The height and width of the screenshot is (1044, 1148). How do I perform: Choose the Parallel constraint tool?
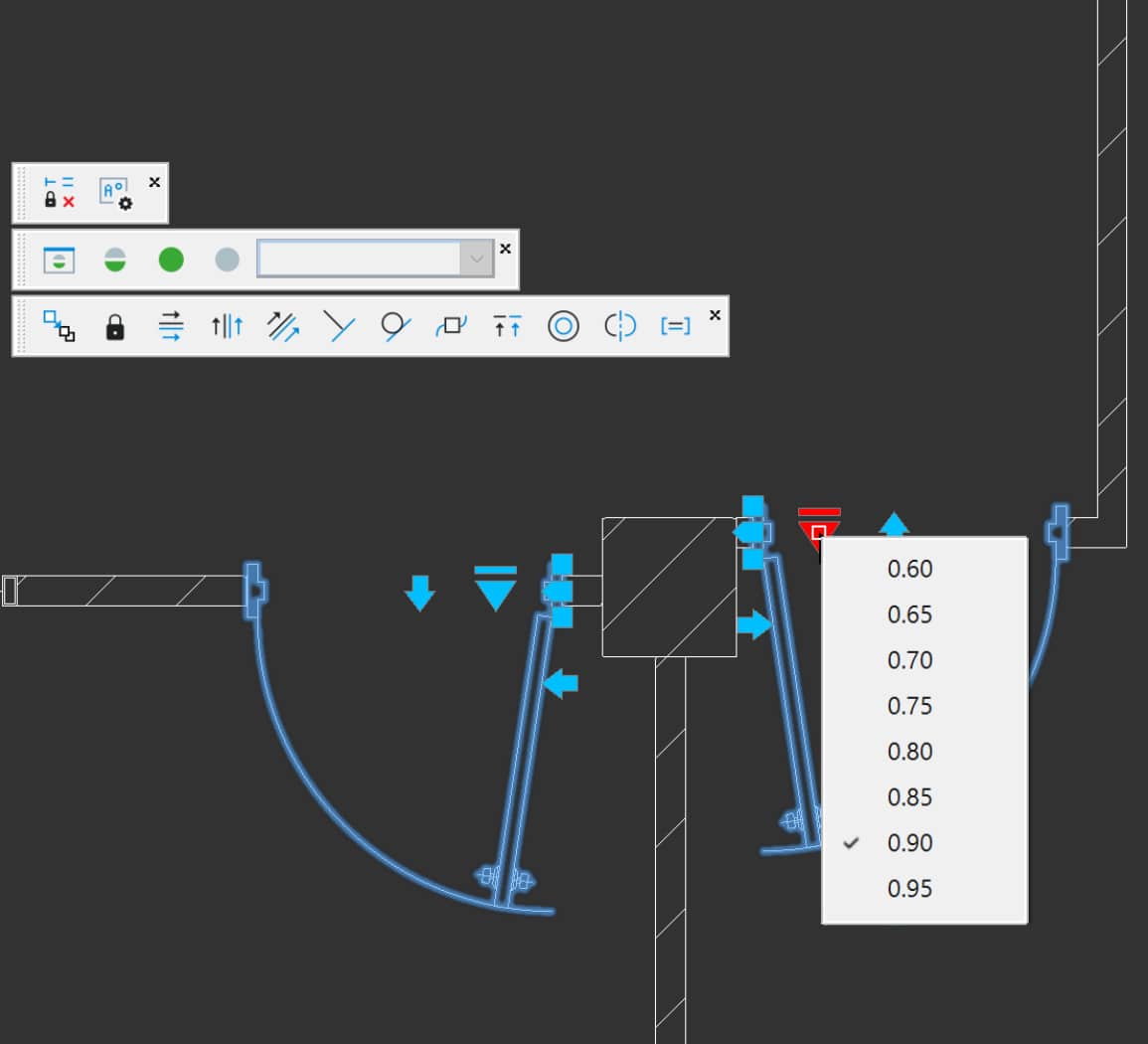(x=283, y=326)
